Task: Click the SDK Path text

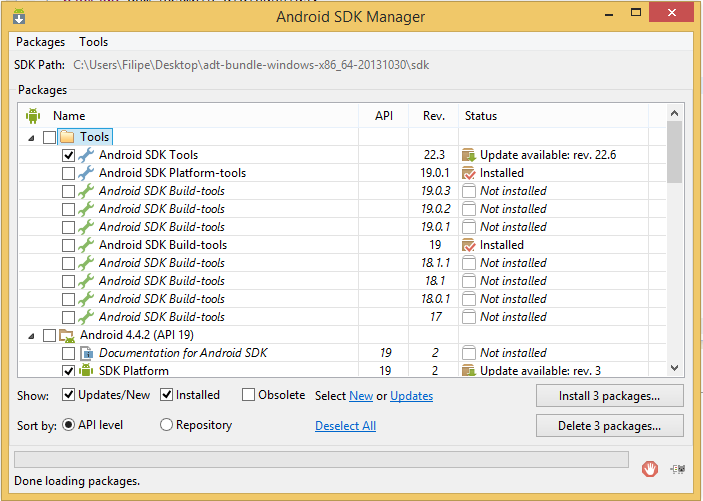Action: [251, 65]
